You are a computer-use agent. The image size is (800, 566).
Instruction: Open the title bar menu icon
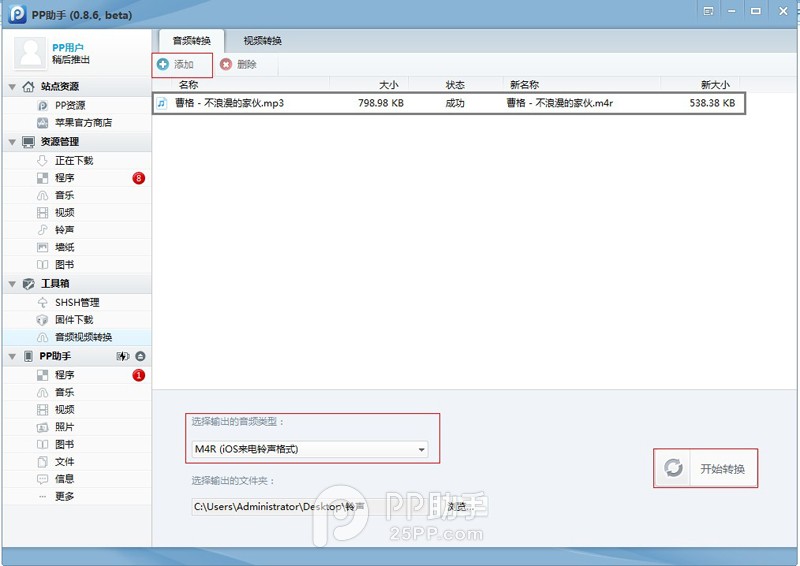708,11
